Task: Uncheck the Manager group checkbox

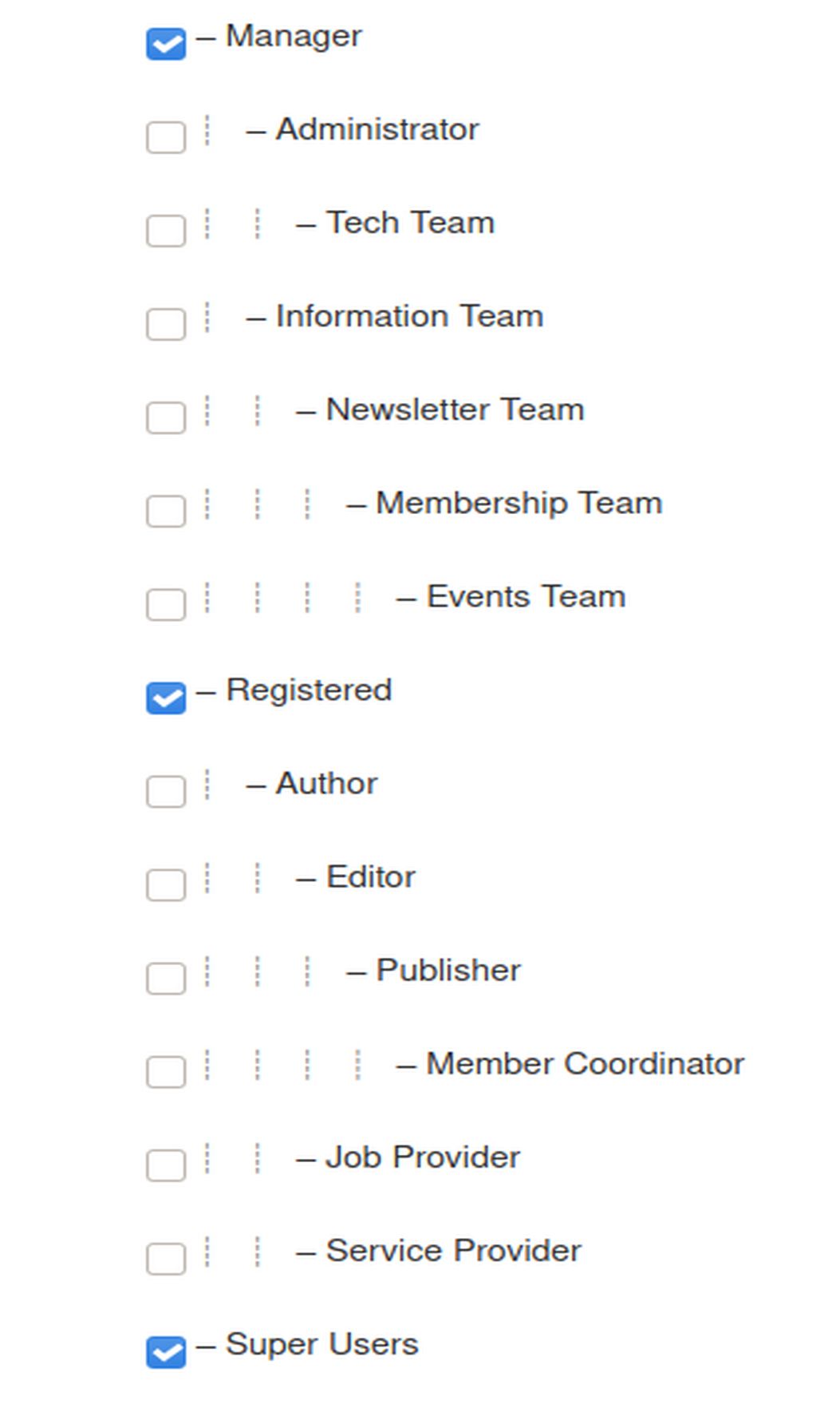Action: coord(166,44)
